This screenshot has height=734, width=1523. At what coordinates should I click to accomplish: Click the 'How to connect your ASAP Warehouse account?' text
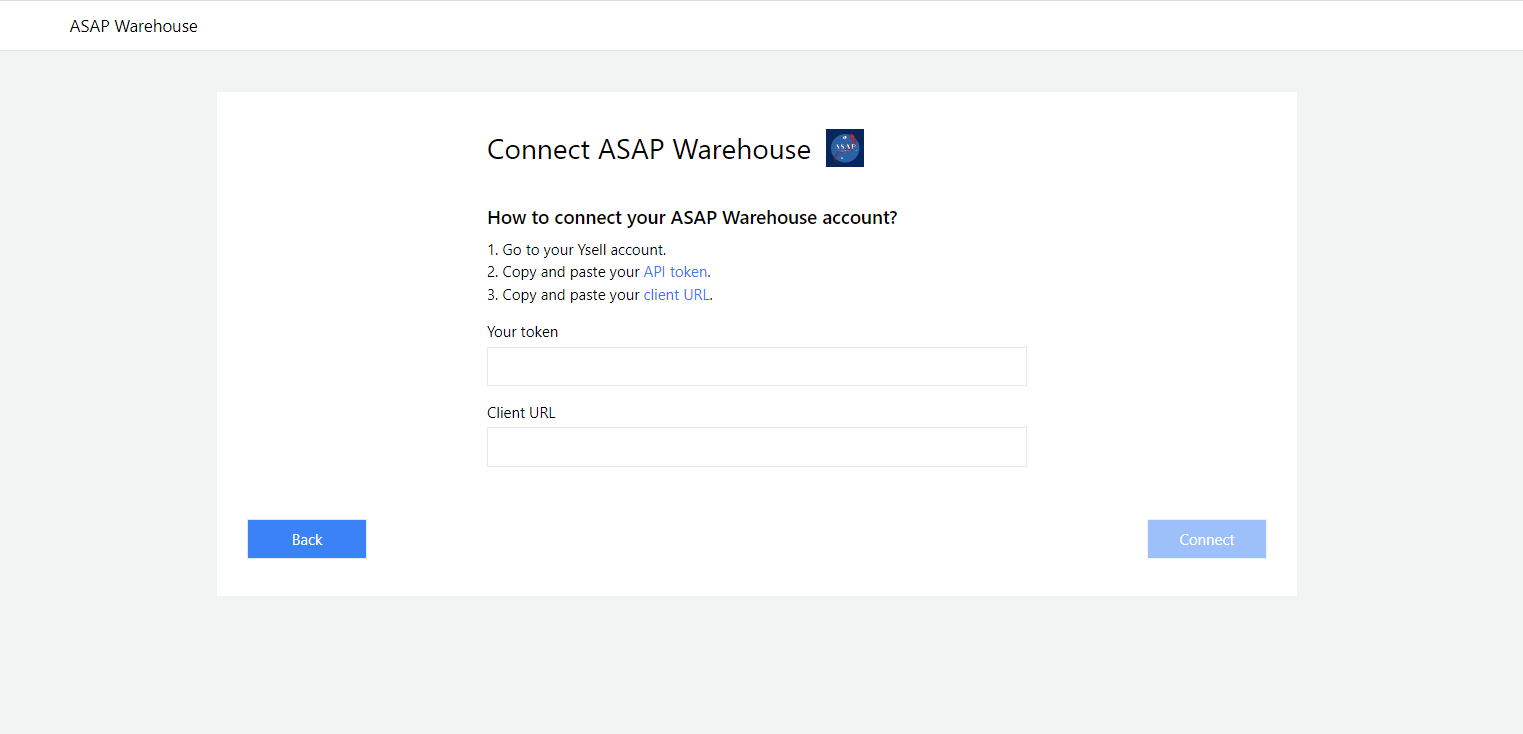coord(692,218)
